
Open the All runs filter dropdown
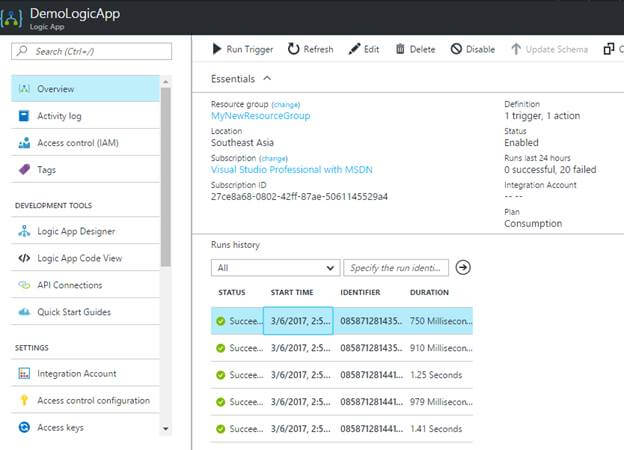276,268
